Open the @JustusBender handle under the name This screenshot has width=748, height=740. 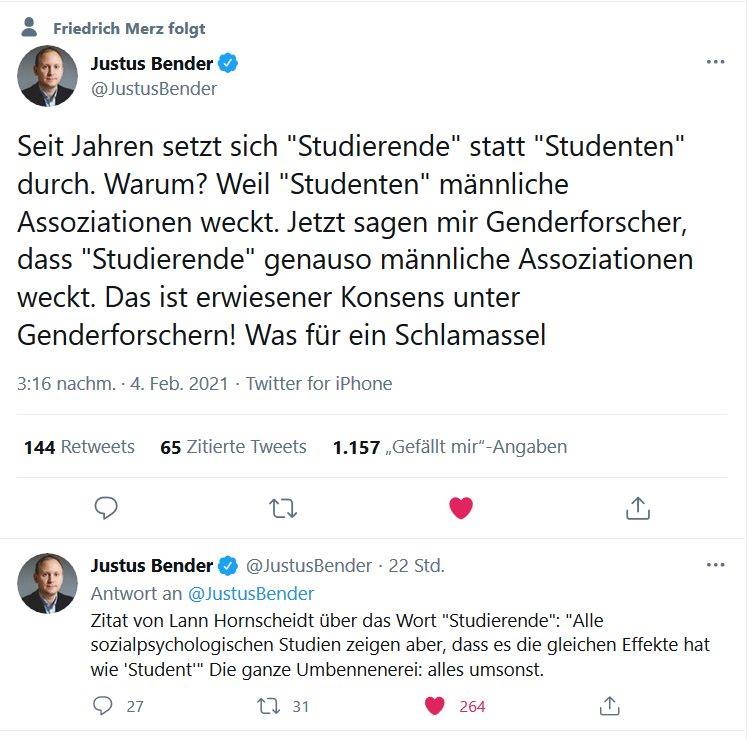(x=154, y=89)
